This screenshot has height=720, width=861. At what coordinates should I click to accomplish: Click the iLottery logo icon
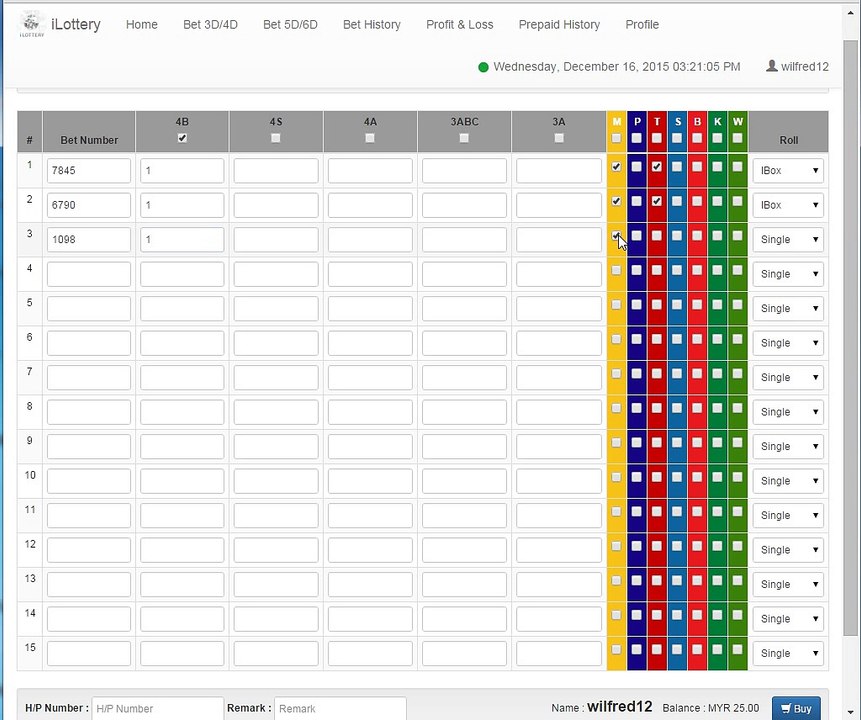click(31, 24)
